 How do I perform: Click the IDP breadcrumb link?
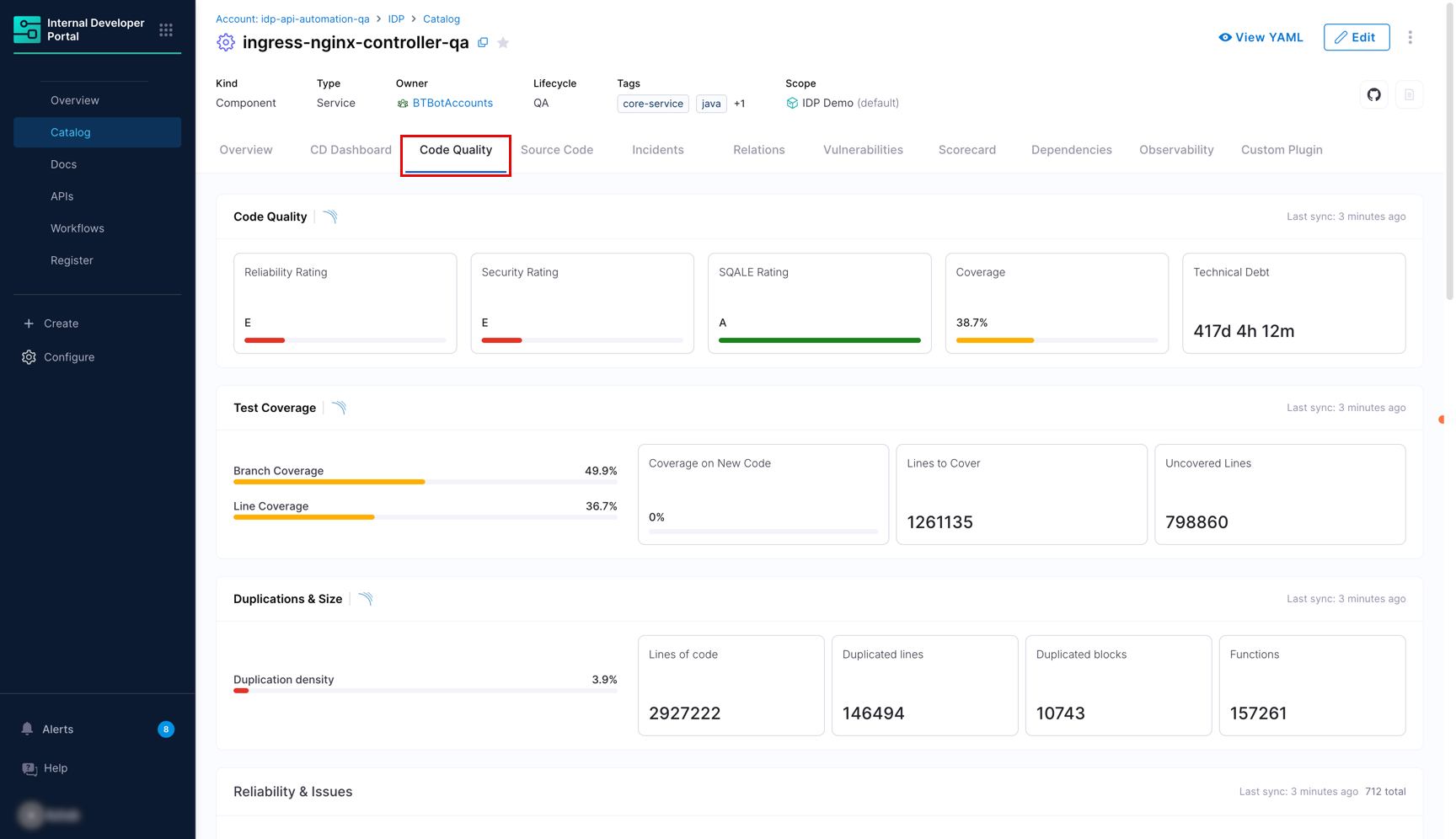(x=396, y=19)
